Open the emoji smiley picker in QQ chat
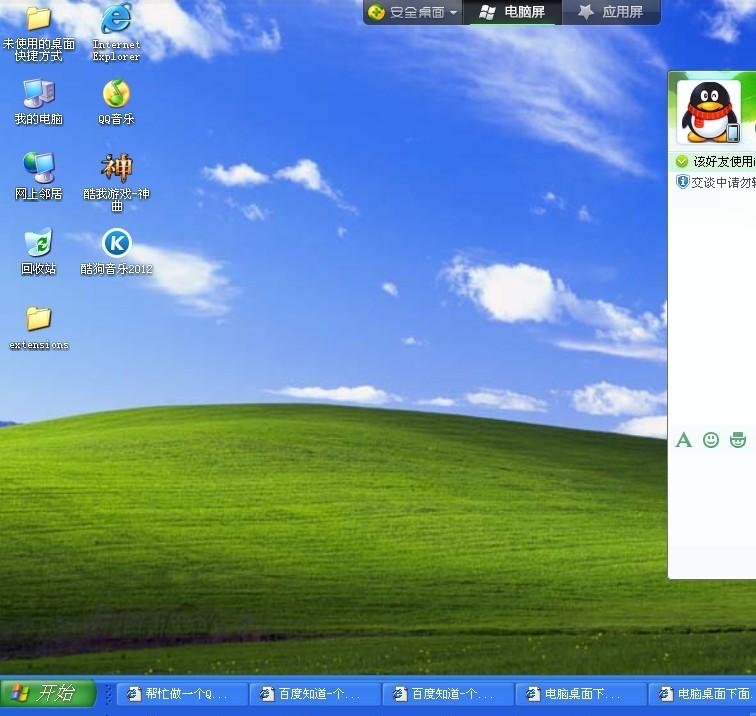 point(711,440)
